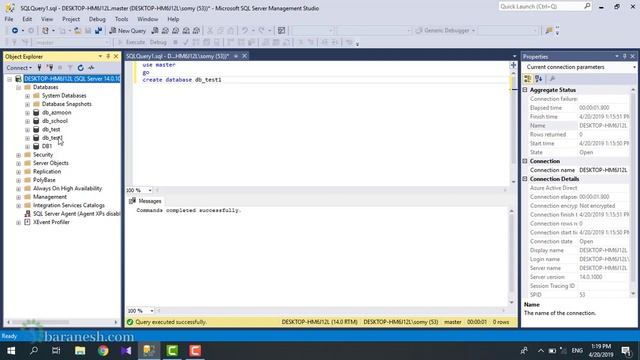Open the Project menu
The image size is (640, 360).
coord(71,19)
